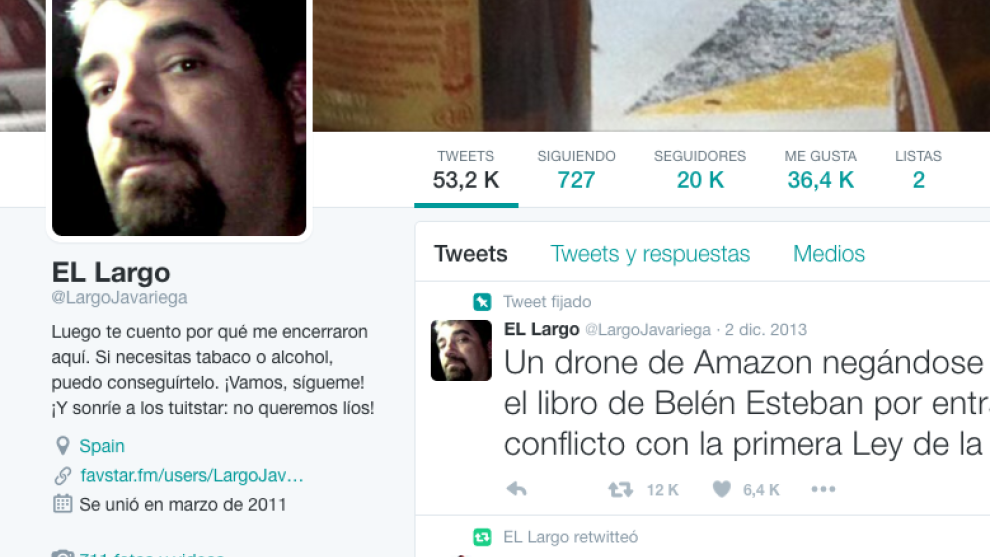Screen dimensions: 990x557
Task: Click the location pin icon beside Spain
Action: click(x=63, y=446)
